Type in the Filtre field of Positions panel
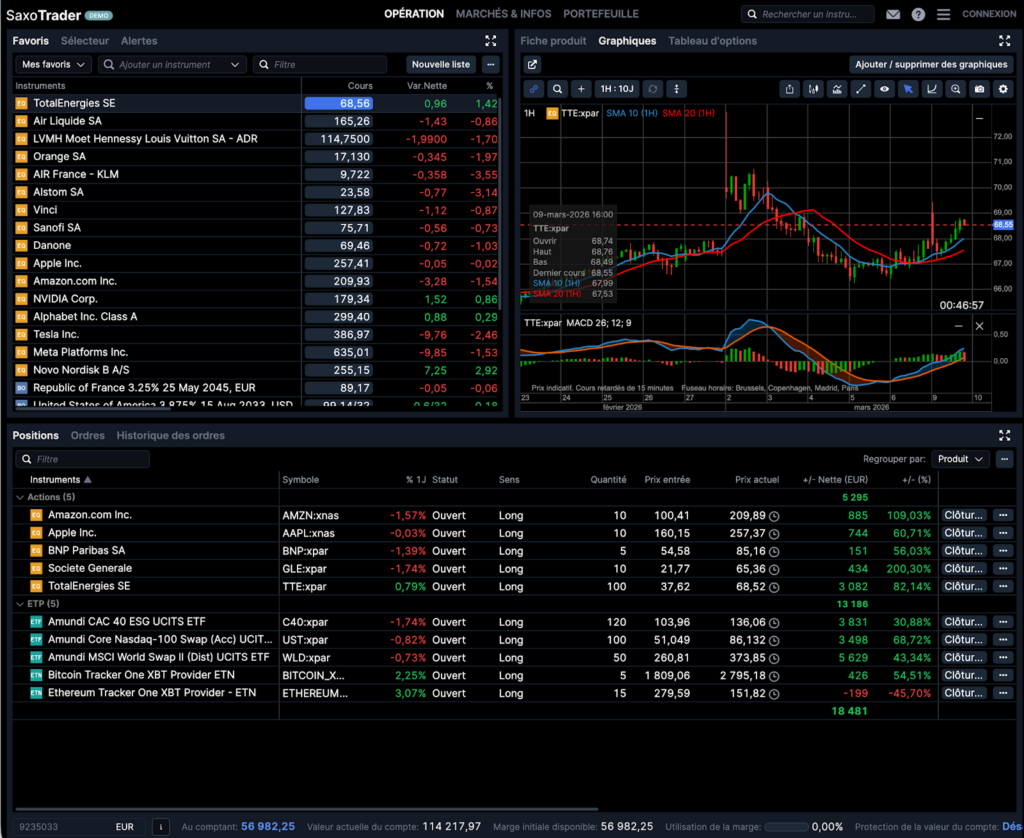1024x838 pixels. click(80, 458)
